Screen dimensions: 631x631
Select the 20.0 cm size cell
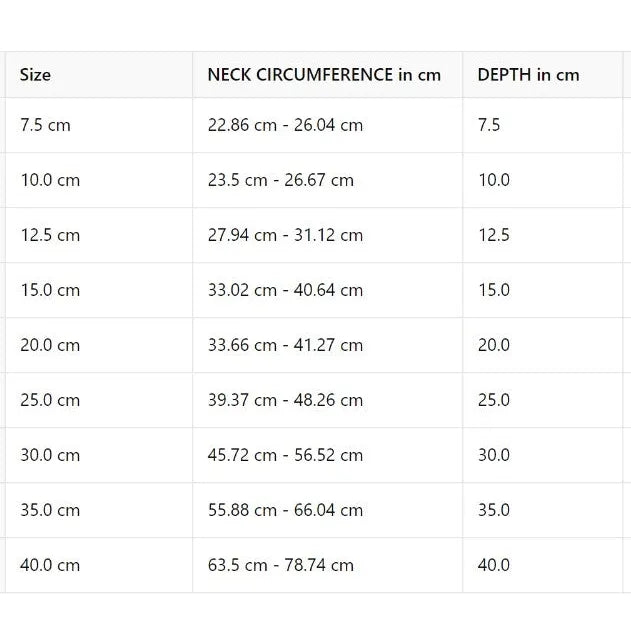point(50,346)
